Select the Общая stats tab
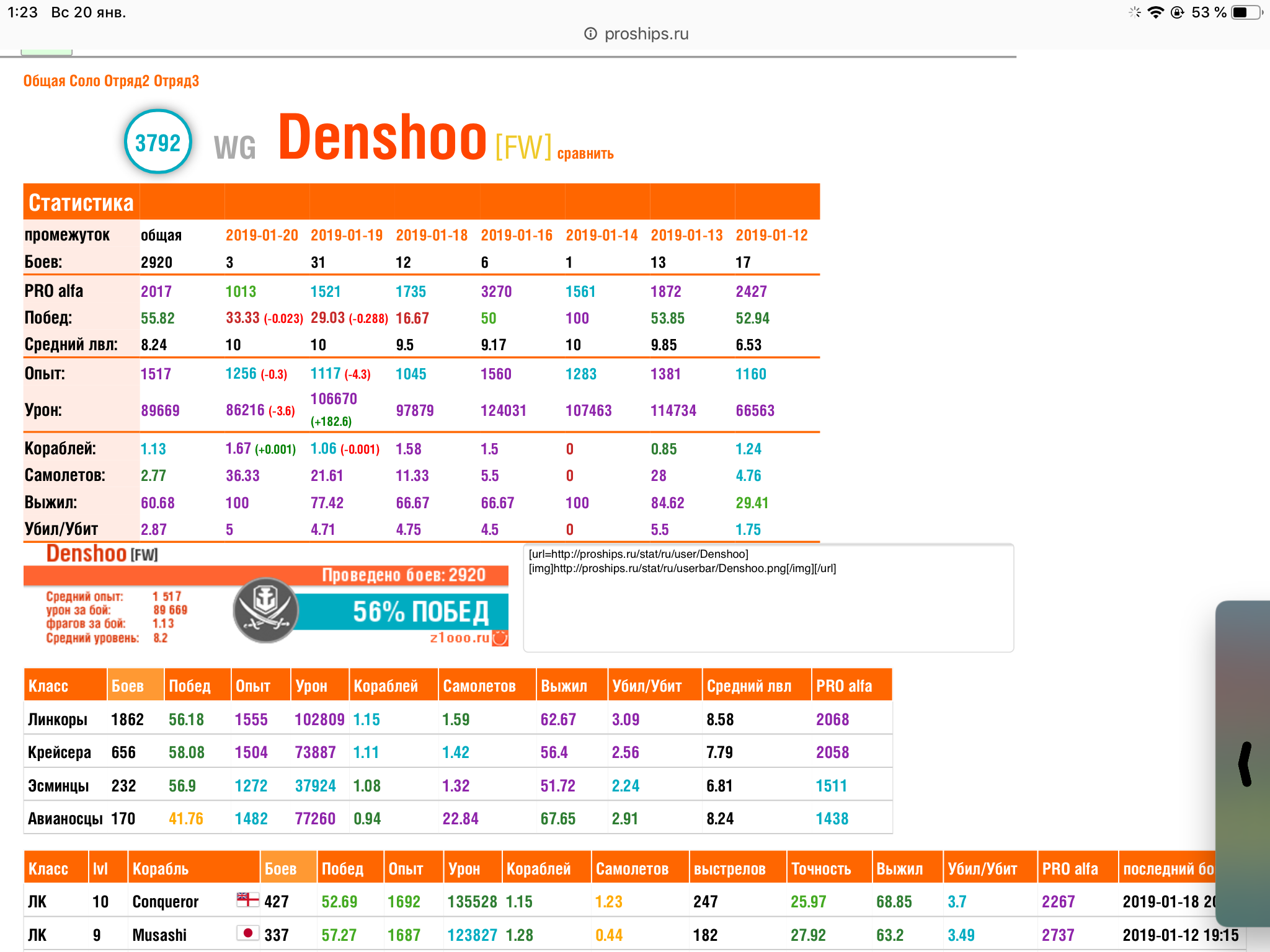 coord(44,81)
